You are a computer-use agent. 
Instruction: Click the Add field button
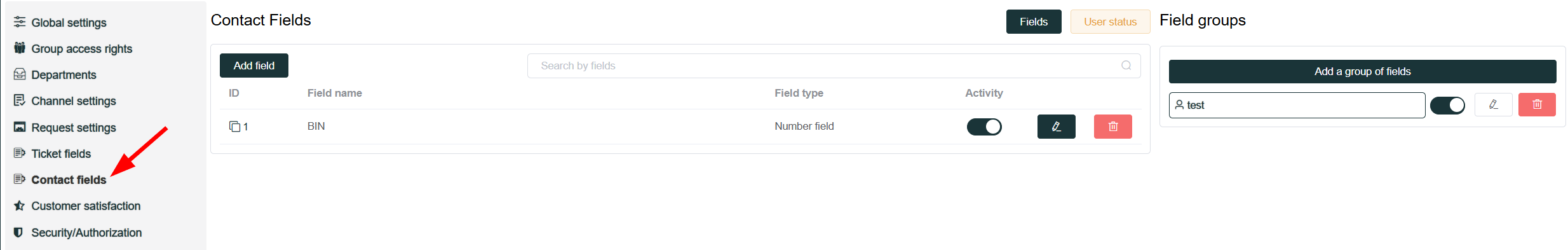[254, 66]
